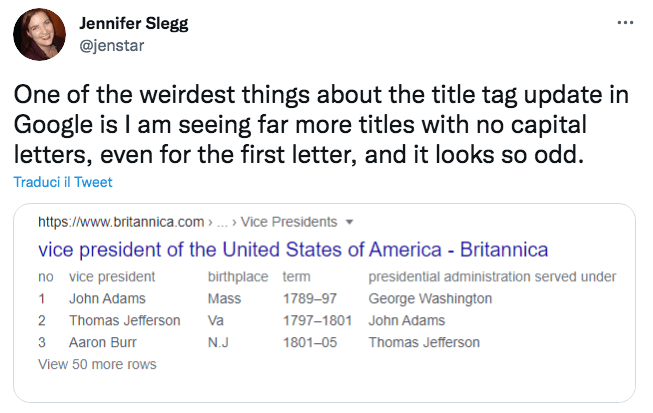The image size is (653, 413).
Task: Click the George Washington administration cell
Action: (430, 299)
